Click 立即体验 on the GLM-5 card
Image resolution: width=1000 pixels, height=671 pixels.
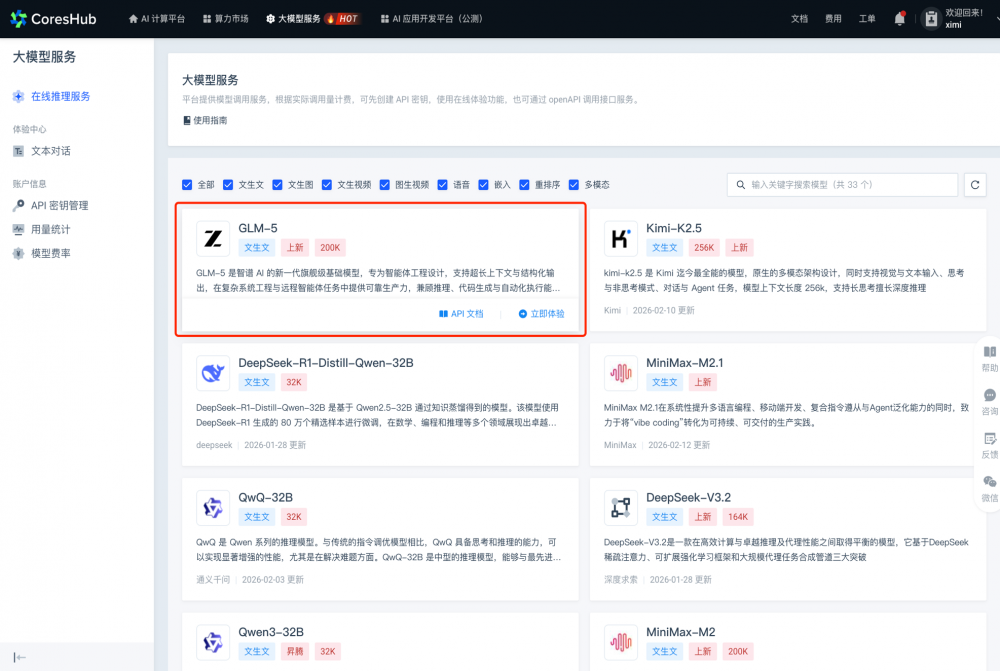tap(541, 314)
